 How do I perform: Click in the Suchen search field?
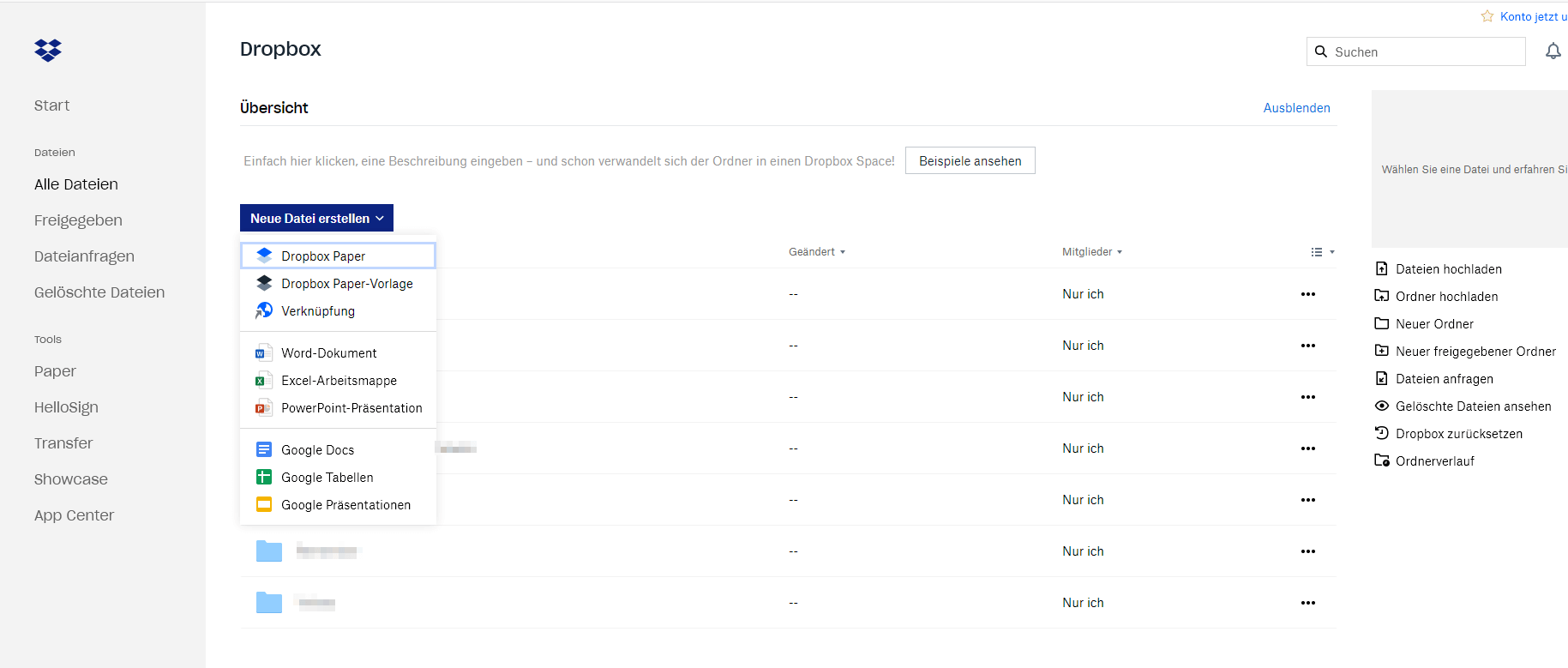click(1415, 51)
